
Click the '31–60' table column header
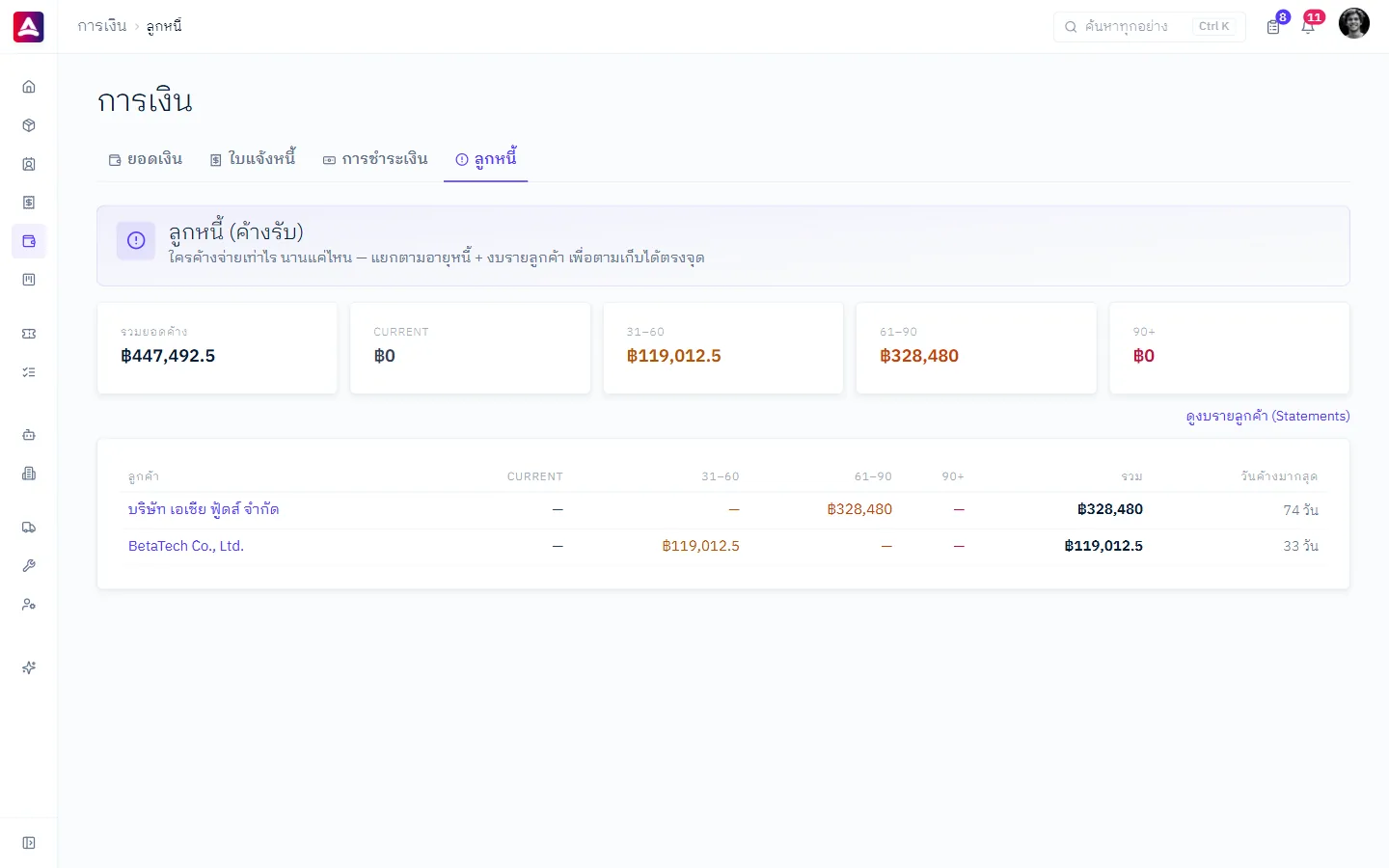point(721,476)
